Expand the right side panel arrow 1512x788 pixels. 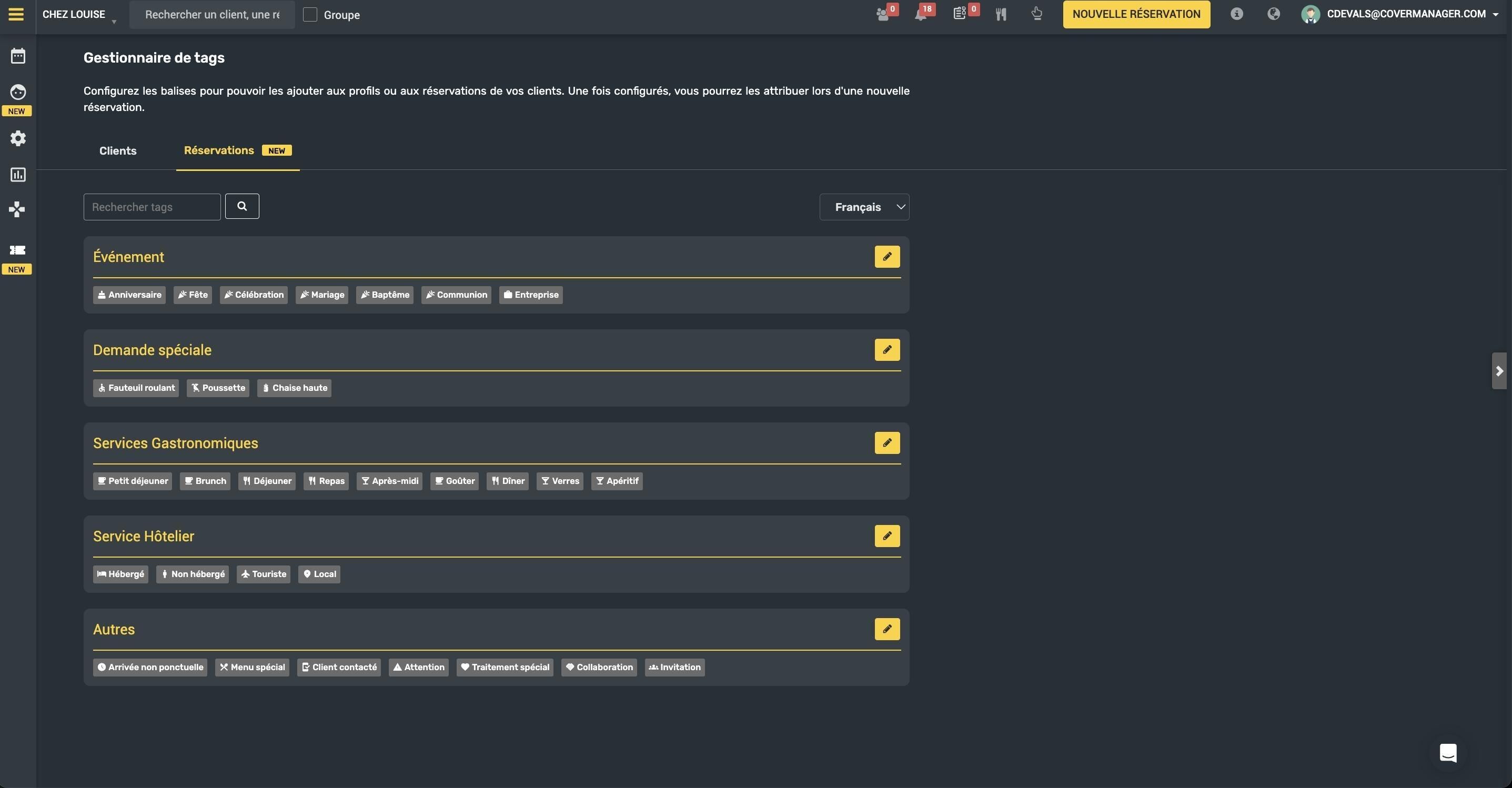[1499, 371]
